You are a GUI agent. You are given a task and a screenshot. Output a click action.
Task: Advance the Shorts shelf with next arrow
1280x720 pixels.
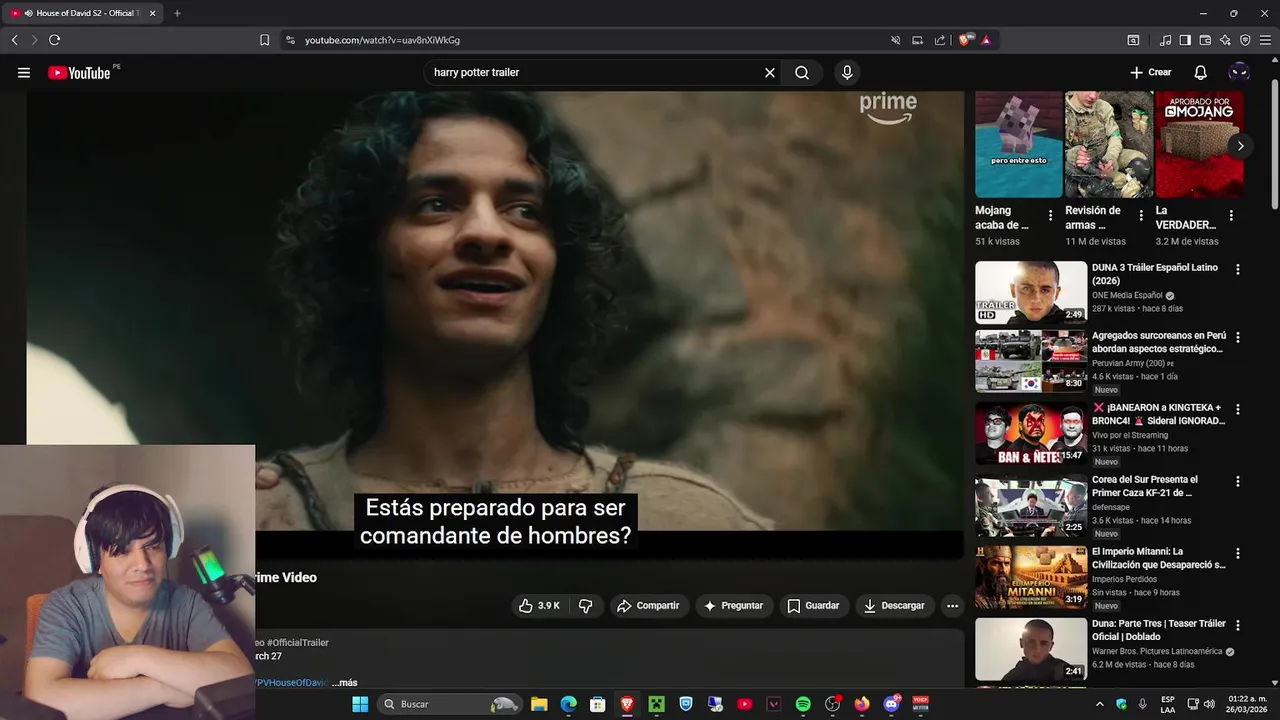coord(1240,146)
